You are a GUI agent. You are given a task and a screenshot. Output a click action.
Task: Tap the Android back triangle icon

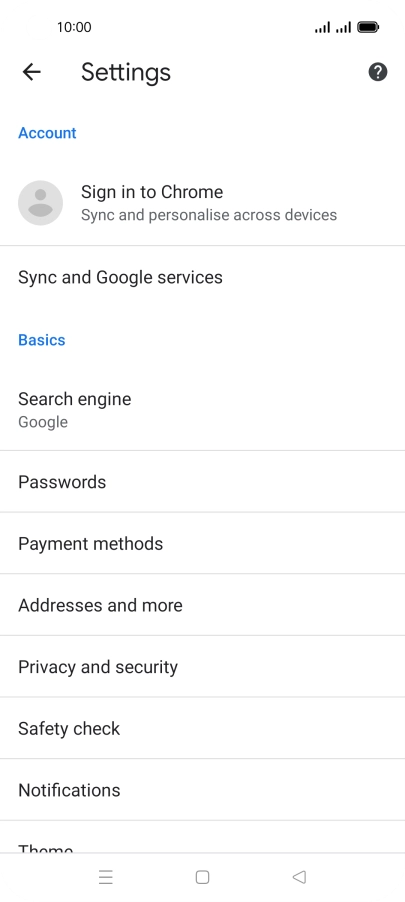coord(299,877)
